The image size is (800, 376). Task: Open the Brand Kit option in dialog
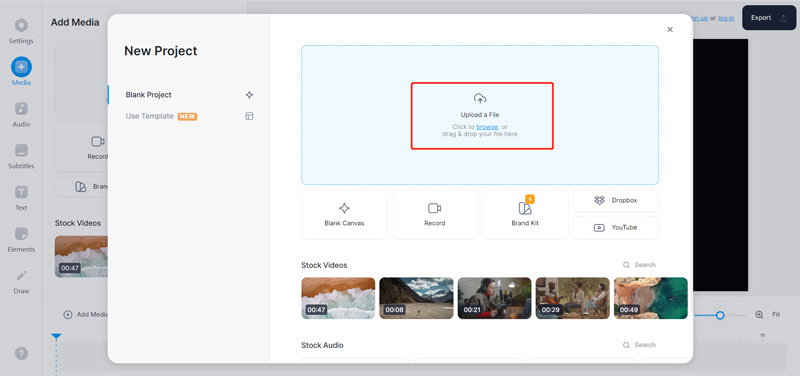pos(525,214)
